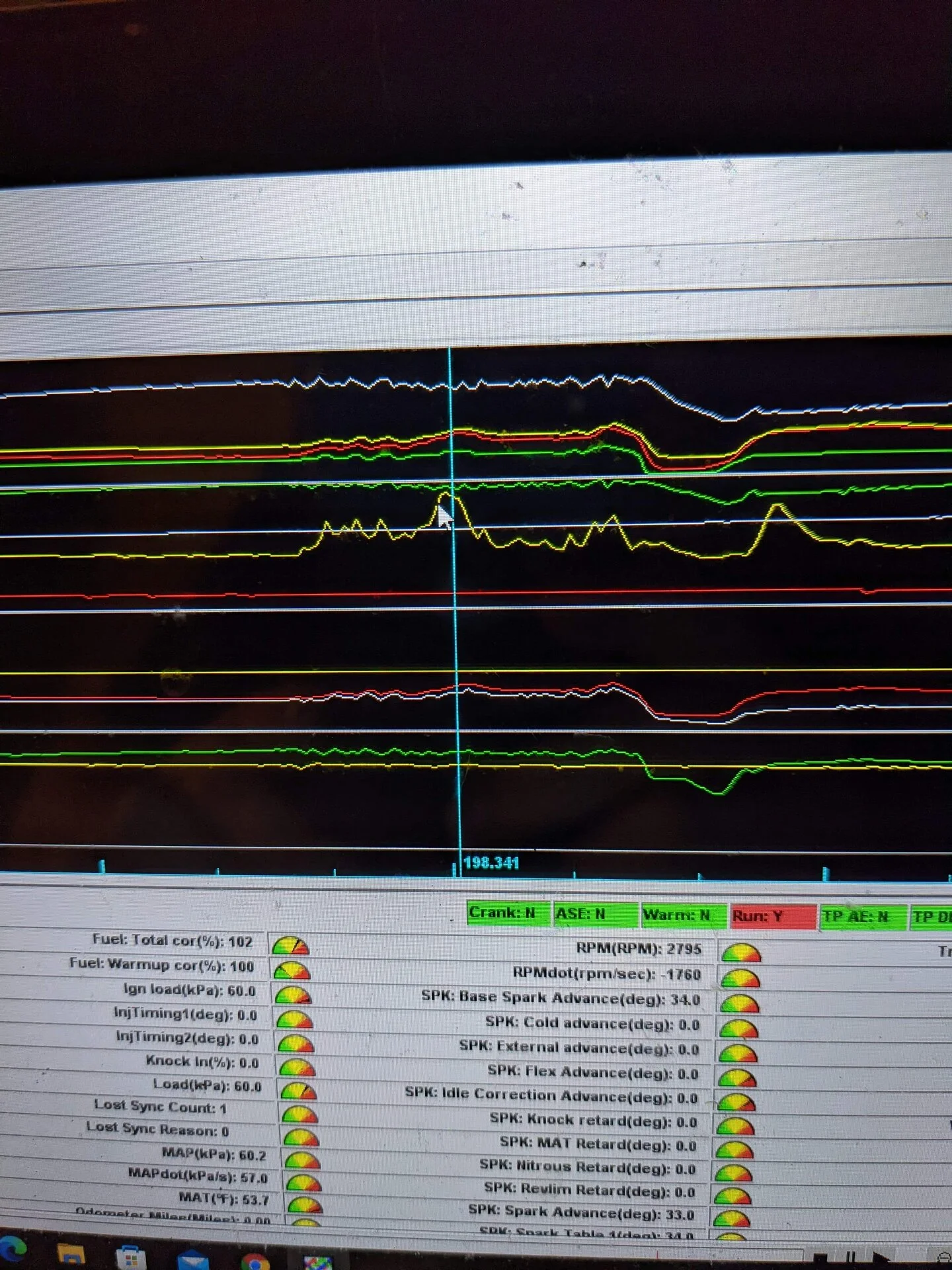Viewport: 952px width, 1270px height.
Task: Click the gauge icon next to RPM(RPM)
Action: pyautogui.click(x=741, y=952)
